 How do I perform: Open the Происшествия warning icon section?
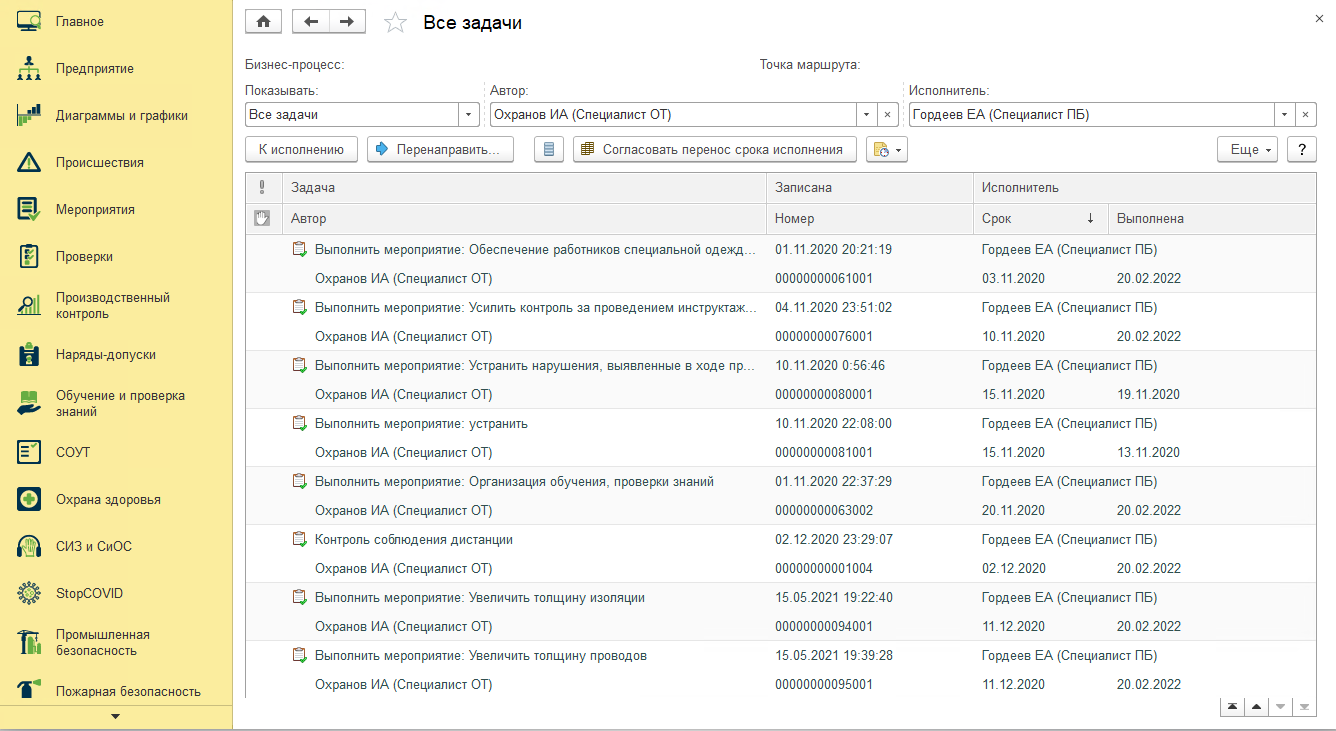pyautogui.click(x=28, y=162)
